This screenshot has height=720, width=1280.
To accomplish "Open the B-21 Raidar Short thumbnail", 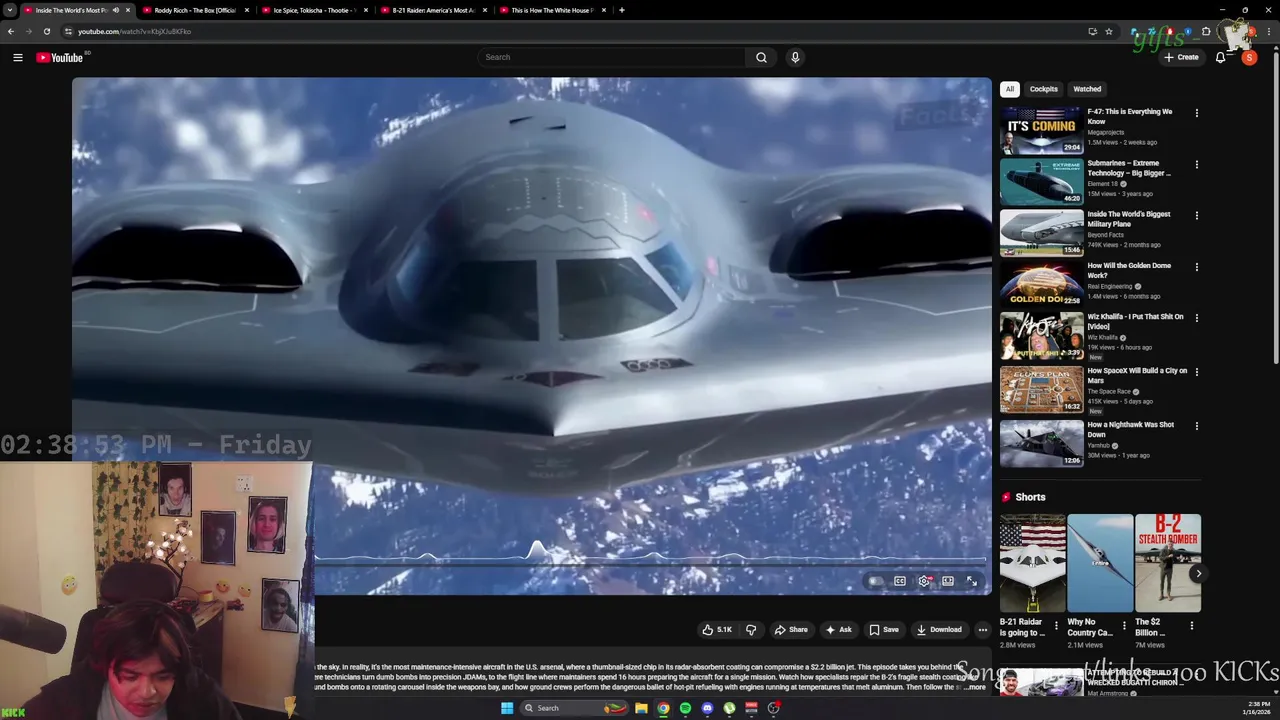I will tap(1033, 563).
